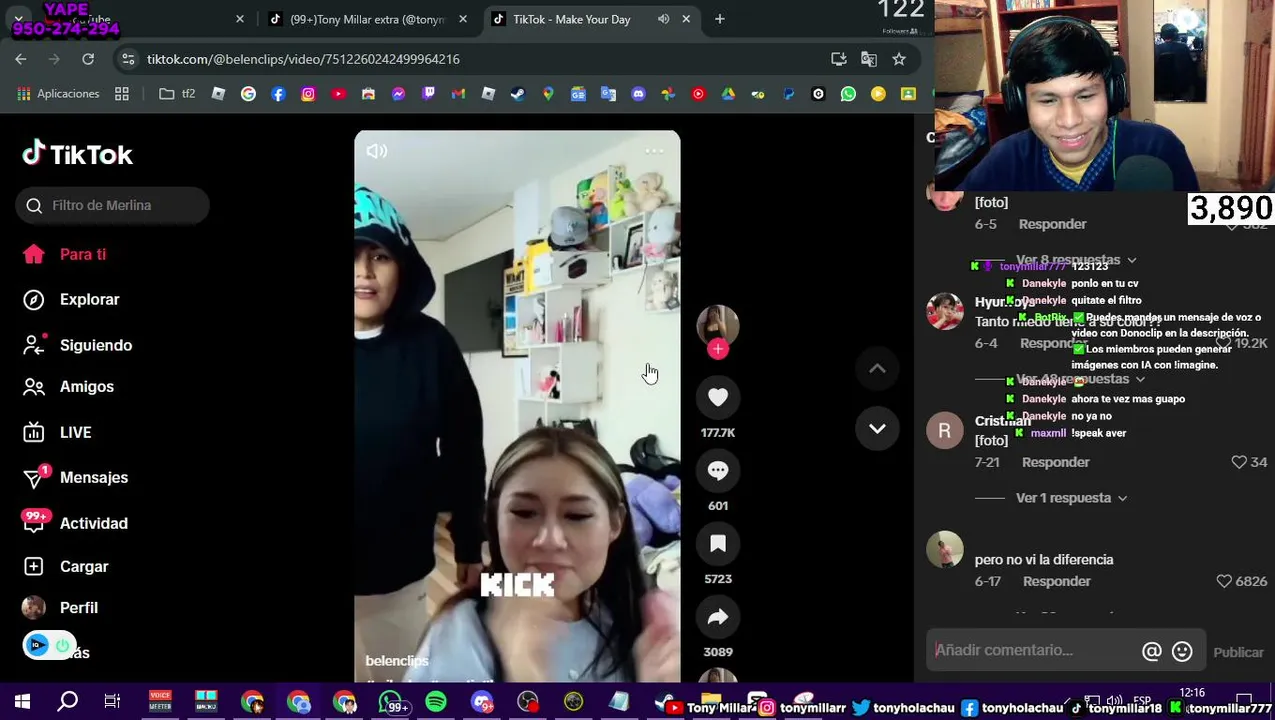Open the Instagram bookmark
Viewport: 1275px width, 720px height.
[308, 93]
